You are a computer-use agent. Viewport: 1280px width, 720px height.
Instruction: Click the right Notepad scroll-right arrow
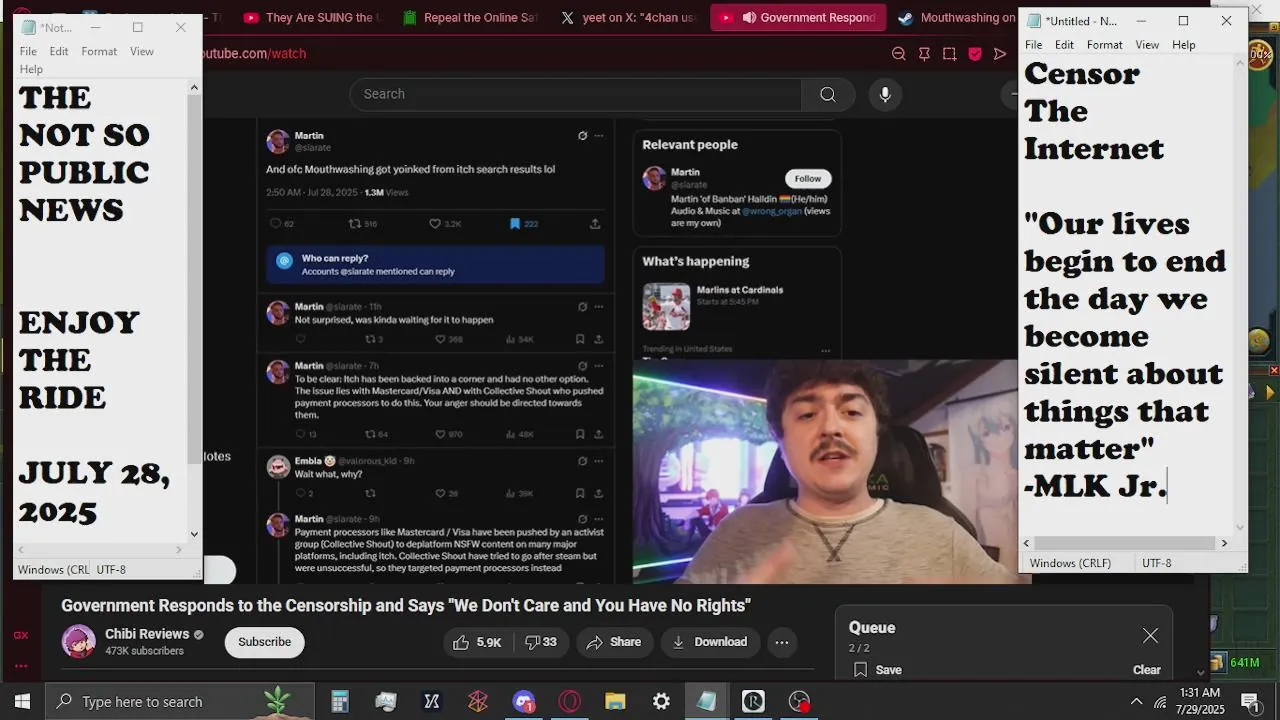click(x=1224, y=543)
